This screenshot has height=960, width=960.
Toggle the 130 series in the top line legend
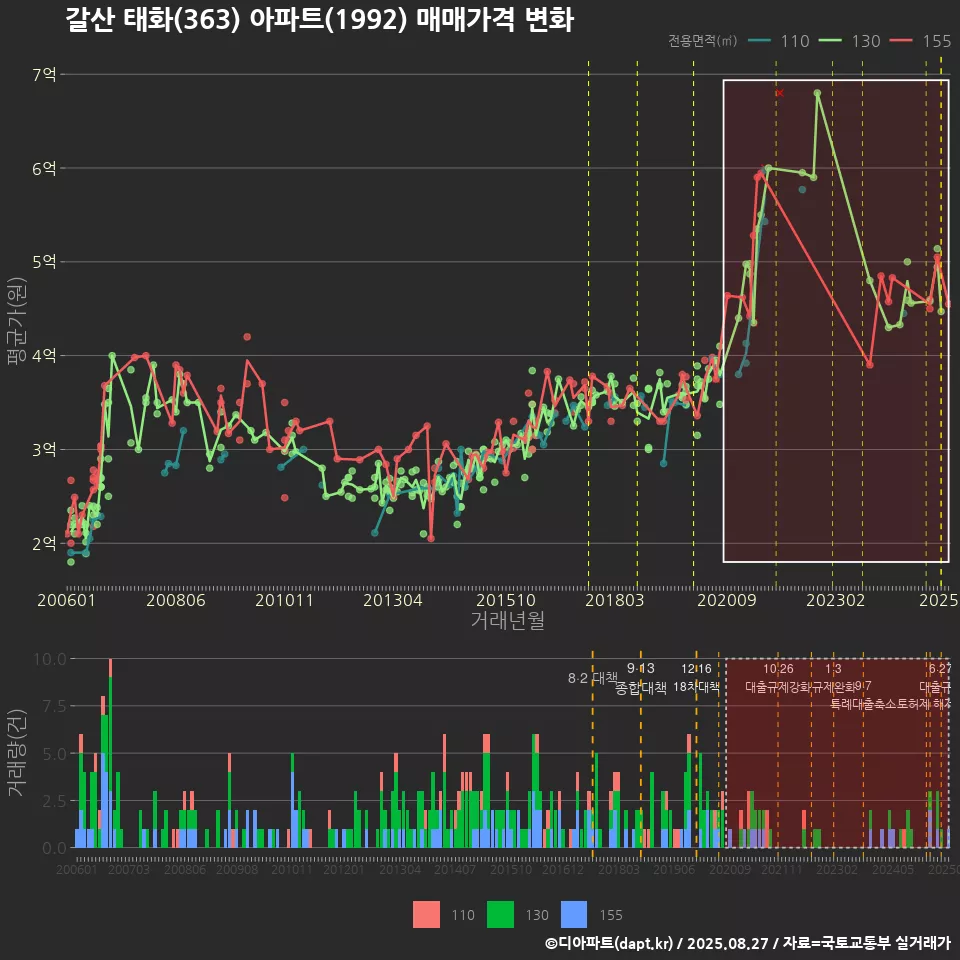[x=850, y=41]
